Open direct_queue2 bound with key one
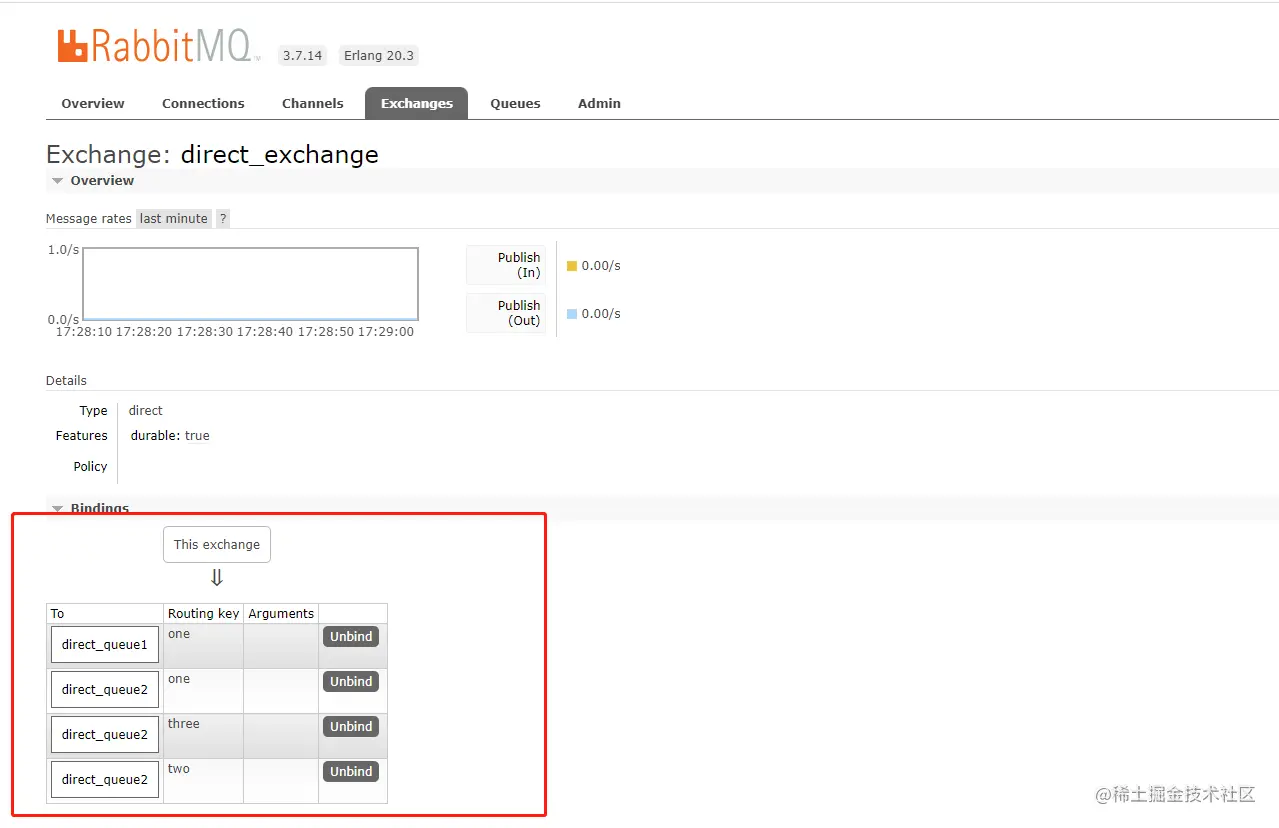The height and width of the screenshot is (828, 1279). [x=105, y=690]
